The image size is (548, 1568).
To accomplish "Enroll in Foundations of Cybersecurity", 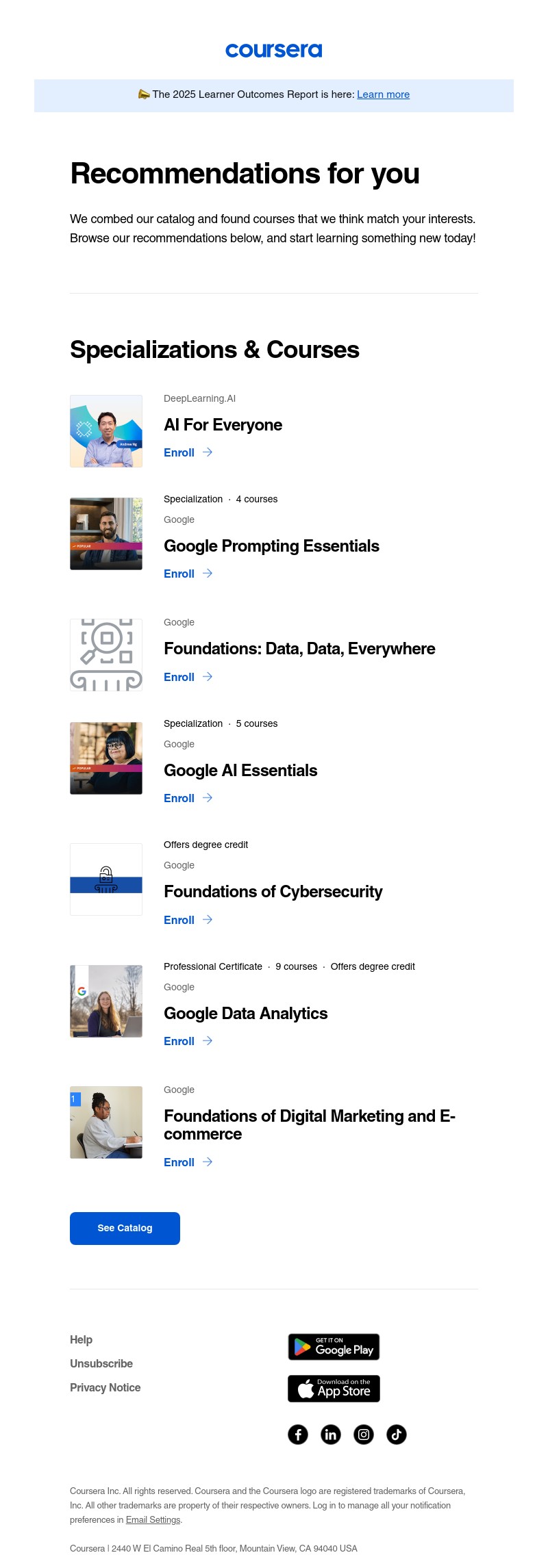I will 179,921.
